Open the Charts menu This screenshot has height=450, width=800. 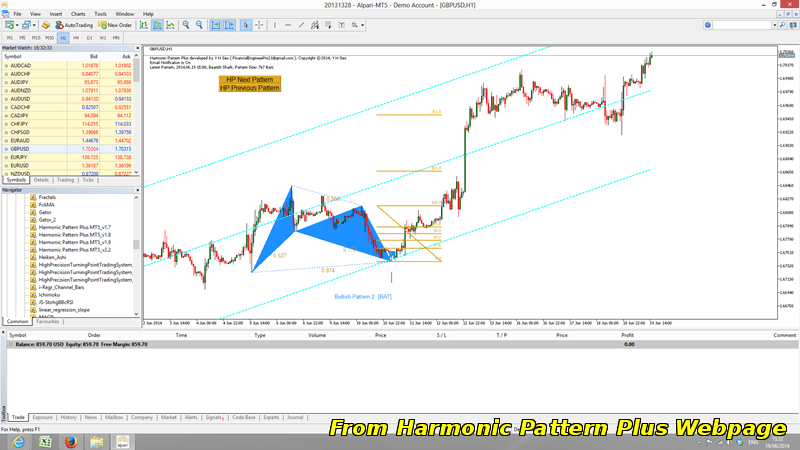(x=78, y=14)
